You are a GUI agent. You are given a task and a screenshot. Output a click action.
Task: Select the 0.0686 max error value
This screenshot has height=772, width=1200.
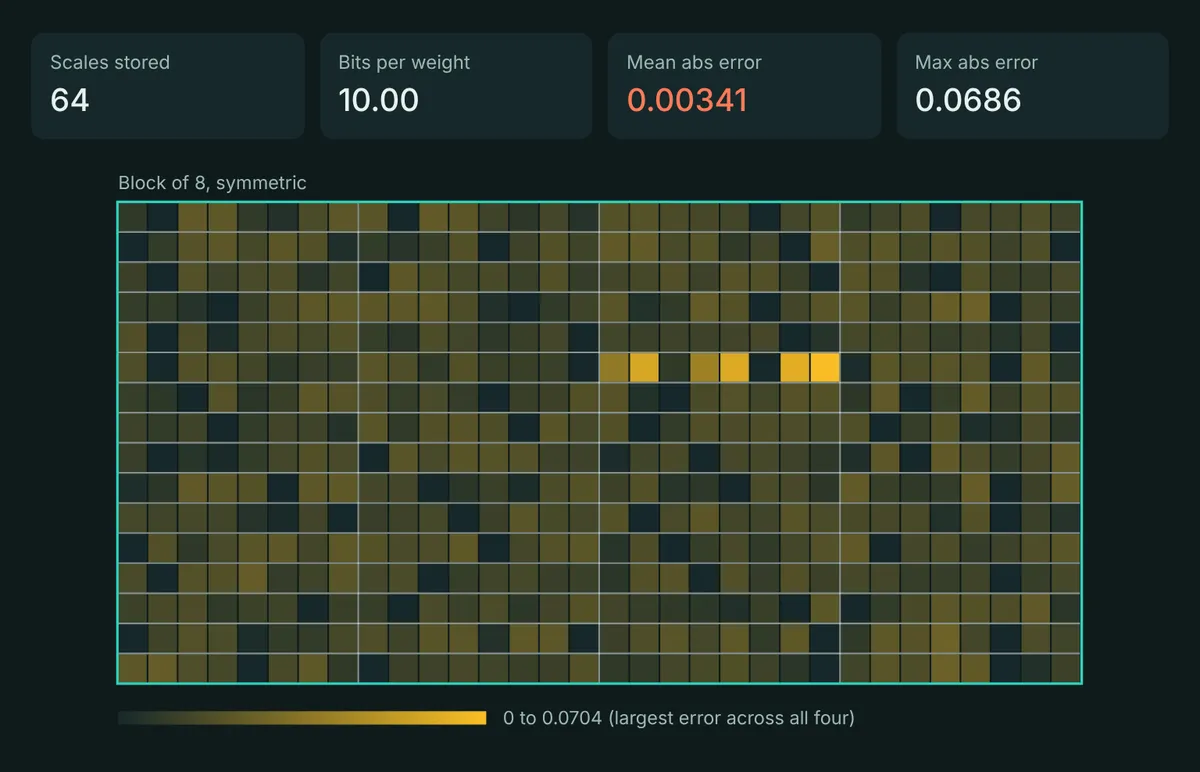pyautogui.click(x=968, y=100)
